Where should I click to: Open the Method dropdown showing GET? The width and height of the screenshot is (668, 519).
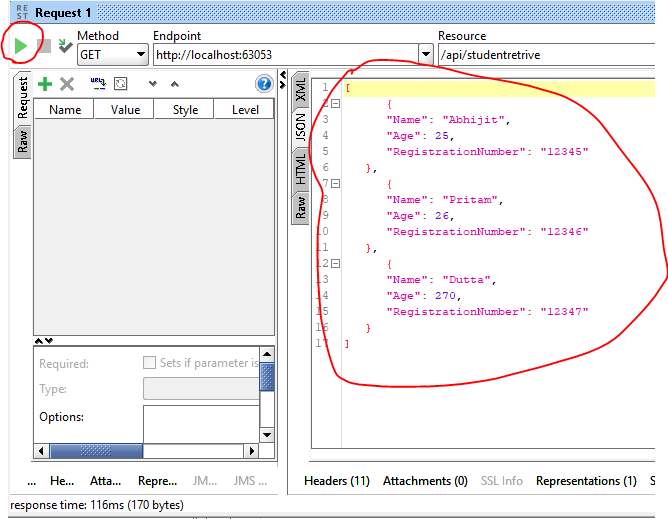(112, 55)
